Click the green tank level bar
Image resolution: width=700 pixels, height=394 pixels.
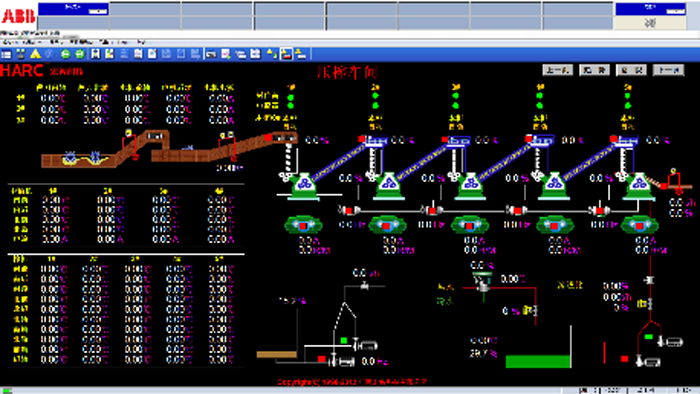pos(538,361)
